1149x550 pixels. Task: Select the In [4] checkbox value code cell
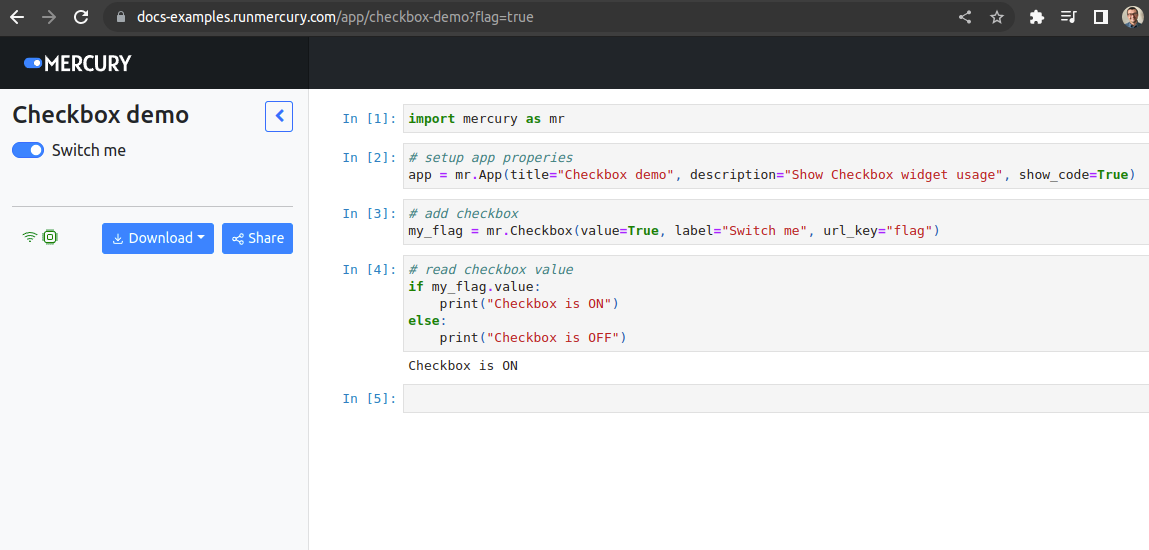pos(775,303)
